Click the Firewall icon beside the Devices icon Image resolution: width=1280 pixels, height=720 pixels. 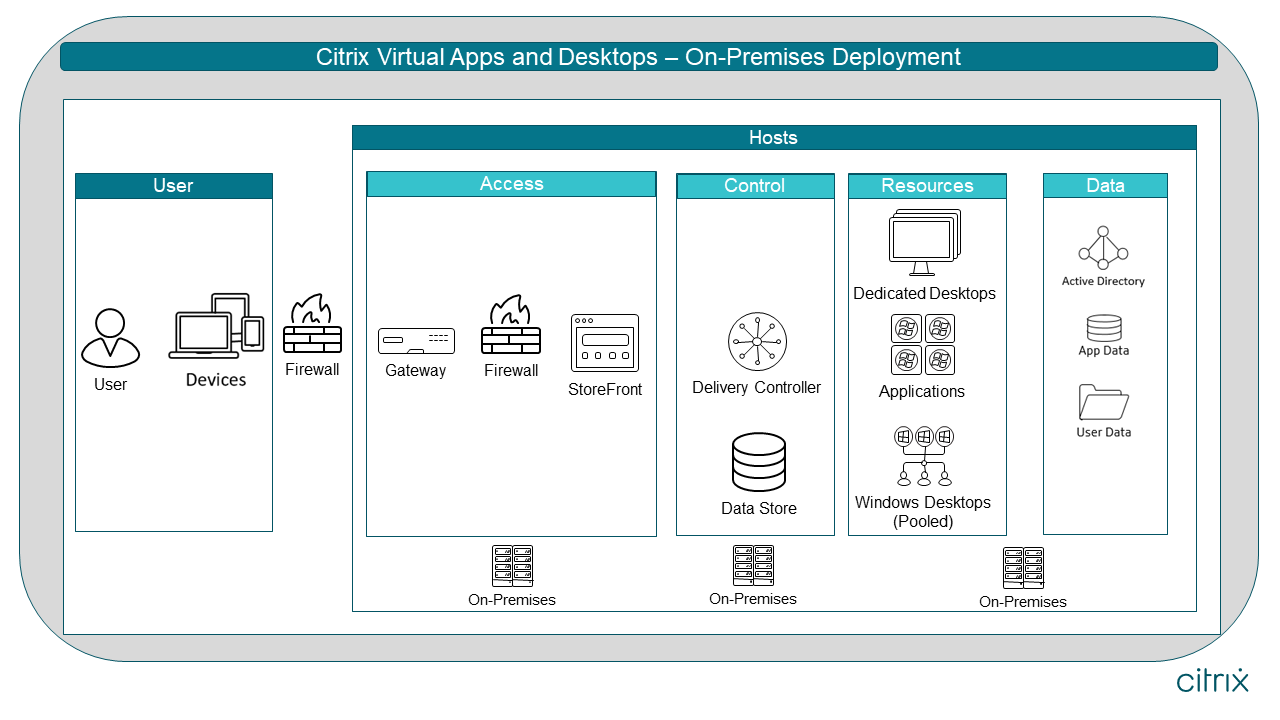pyautogui.click(x=313, y=324)
